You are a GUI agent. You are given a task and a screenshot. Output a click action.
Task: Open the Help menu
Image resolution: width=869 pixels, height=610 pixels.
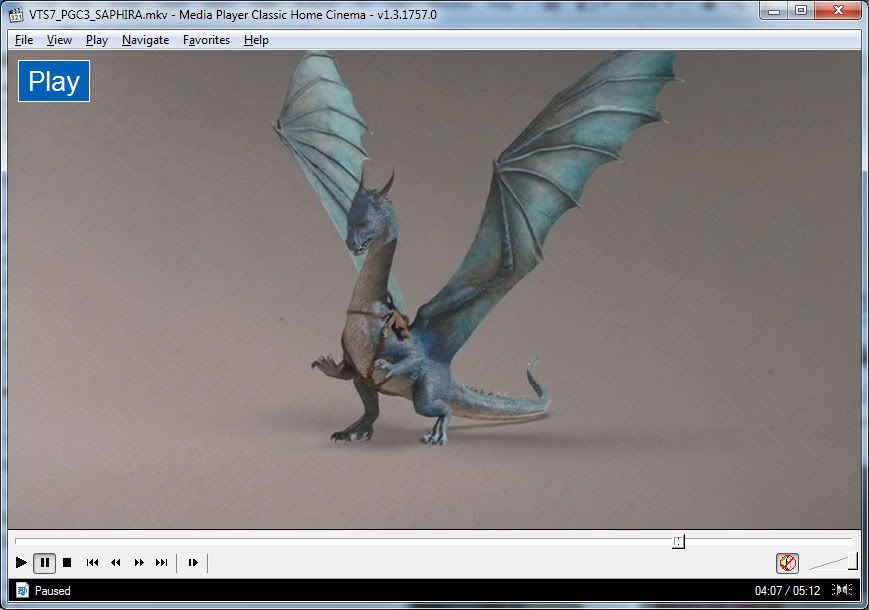(x=256, y=40)
